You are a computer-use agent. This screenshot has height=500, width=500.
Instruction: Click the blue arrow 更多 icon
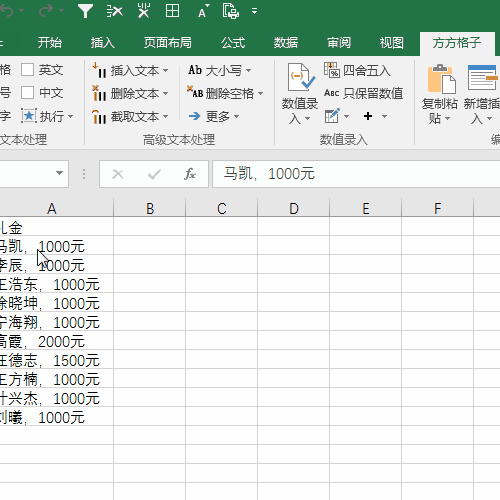pyautogui.click(x=195, y=116)
